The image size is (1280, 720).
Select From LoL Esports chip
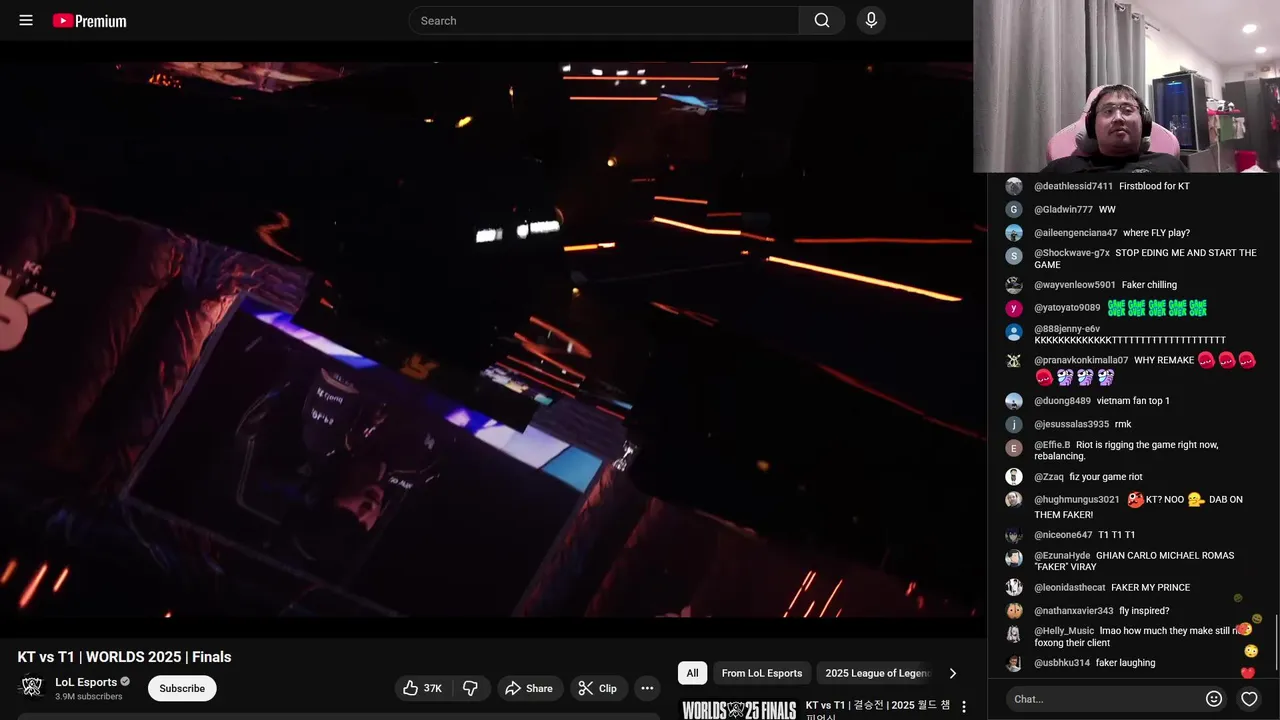[762, 673]
